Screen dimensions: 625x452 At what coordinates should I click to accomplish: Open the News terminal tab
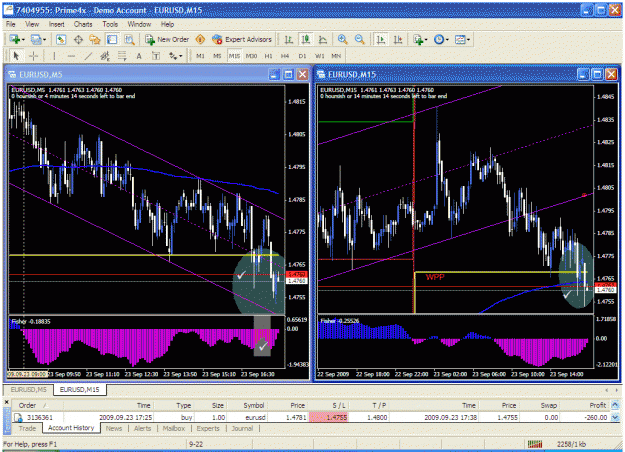[114, 428]
